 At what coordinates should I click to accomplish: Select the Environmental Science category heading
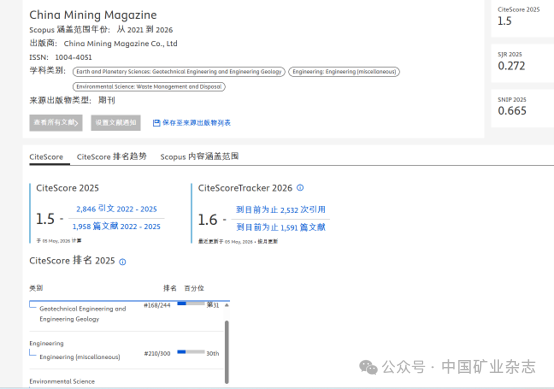pyautogui.click(x=62, y=382)
